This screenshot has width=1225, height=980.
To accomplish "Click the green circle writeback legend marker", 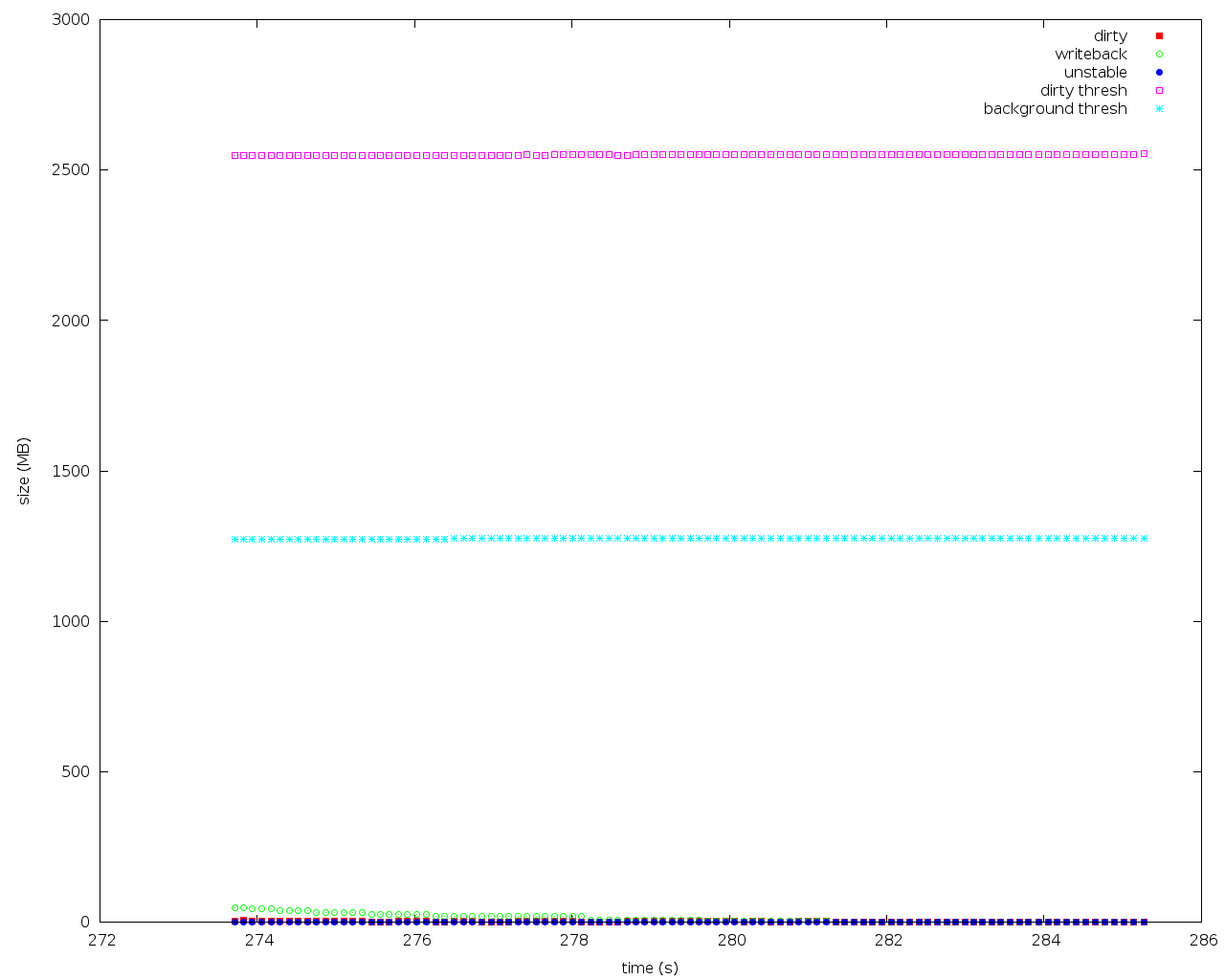I will pos(1159,55).
